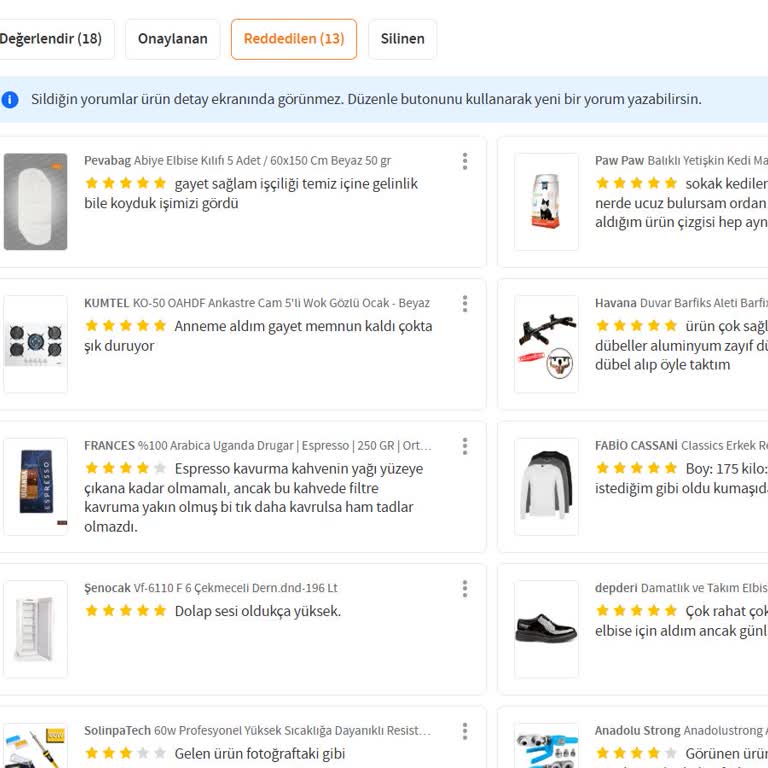
Task: Open FABİO CASSANİ sweater thumbnail
Action: 546,486
